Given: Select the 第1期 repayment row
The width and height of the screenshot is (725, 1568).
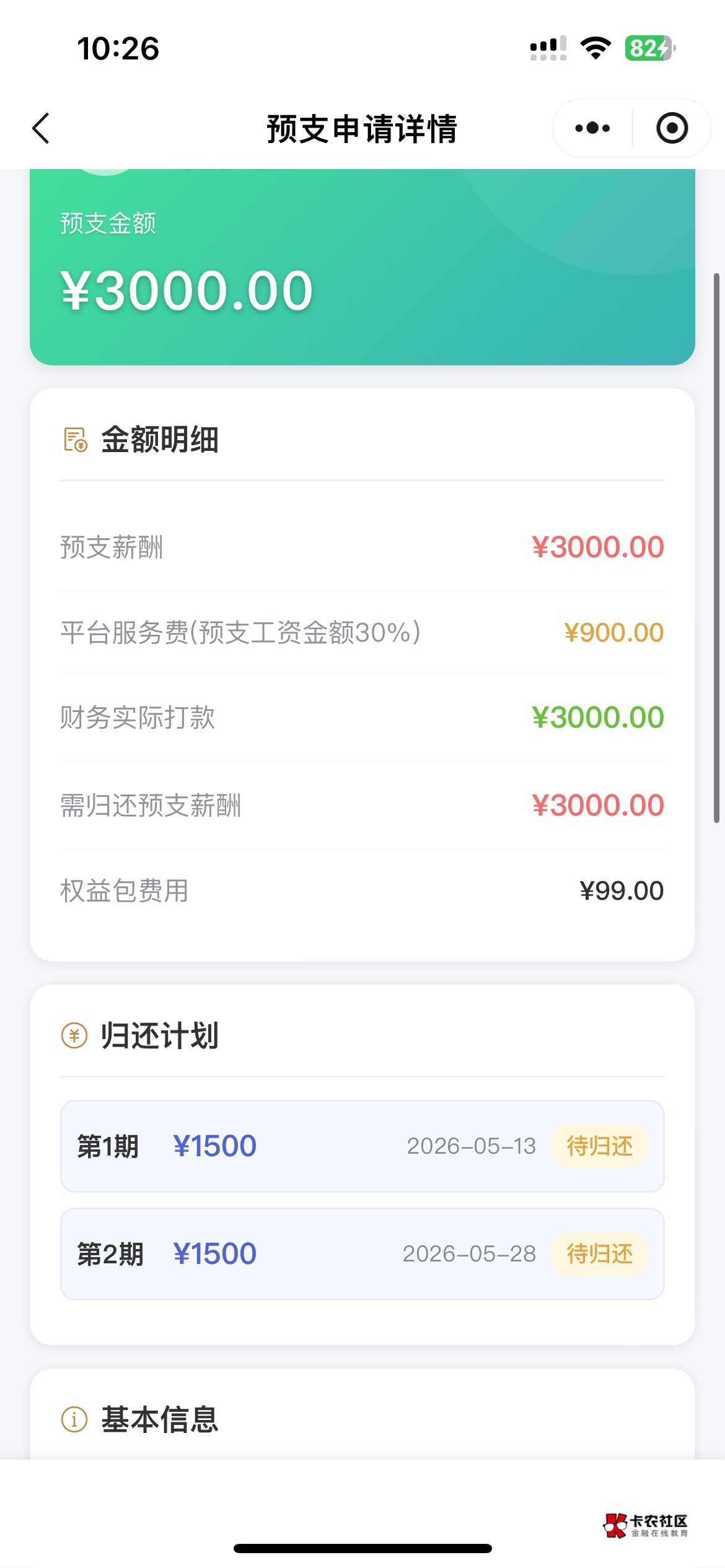Looking at the screenshot, I should click(362, 1146).
